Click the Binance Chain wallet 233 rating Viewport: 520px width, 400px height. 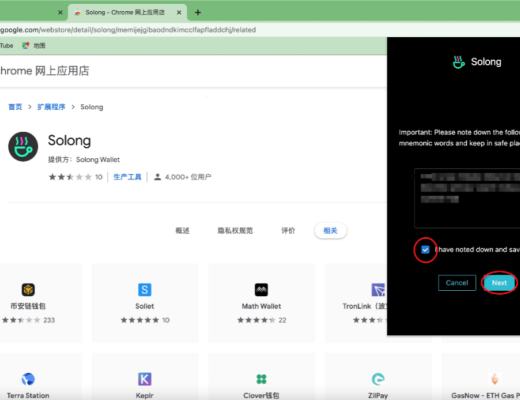click(x=28, y=320)
